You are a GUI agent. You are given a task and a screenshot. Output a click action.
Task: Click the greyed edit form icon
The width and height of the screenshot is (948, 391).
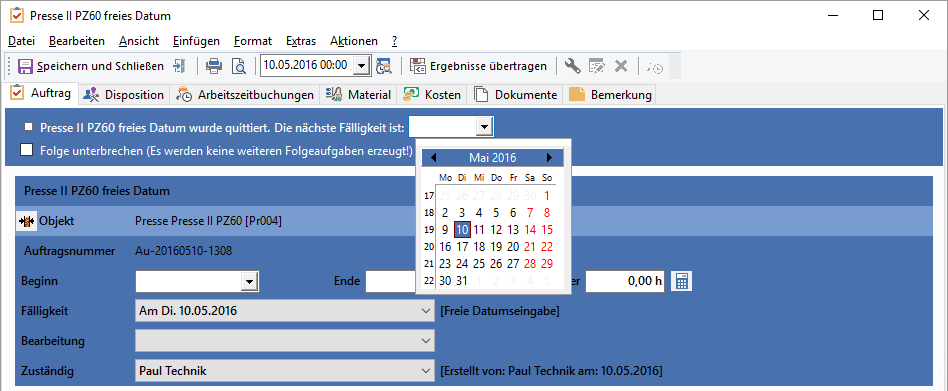(597, 66)
